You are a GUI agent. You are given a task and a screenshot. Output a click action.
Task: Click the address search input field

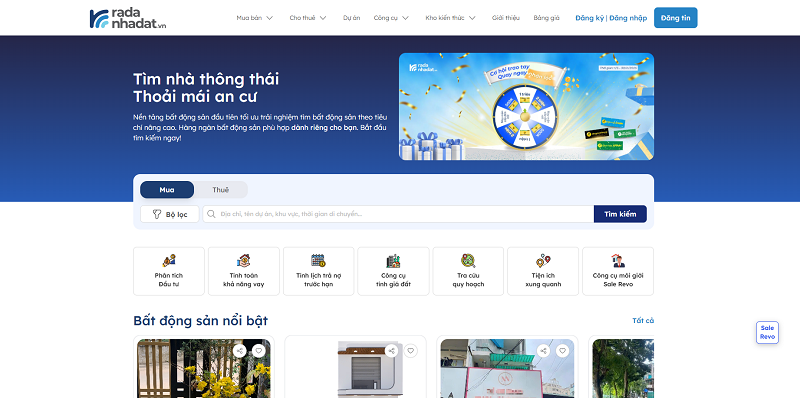pyautogui.click(x=398, y=214)
